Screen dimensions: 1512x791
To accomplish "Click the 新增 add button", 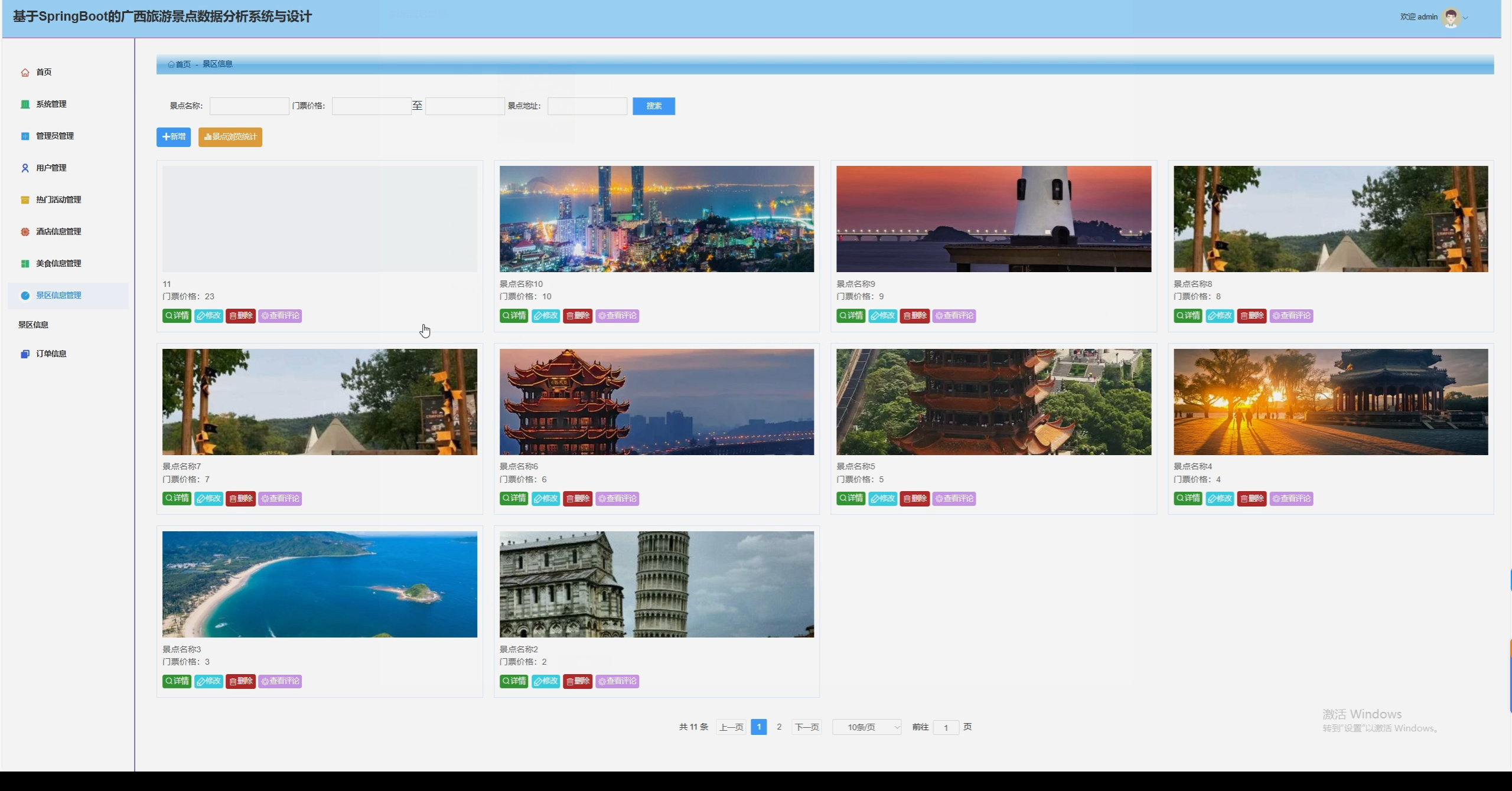I will [174, 137].
